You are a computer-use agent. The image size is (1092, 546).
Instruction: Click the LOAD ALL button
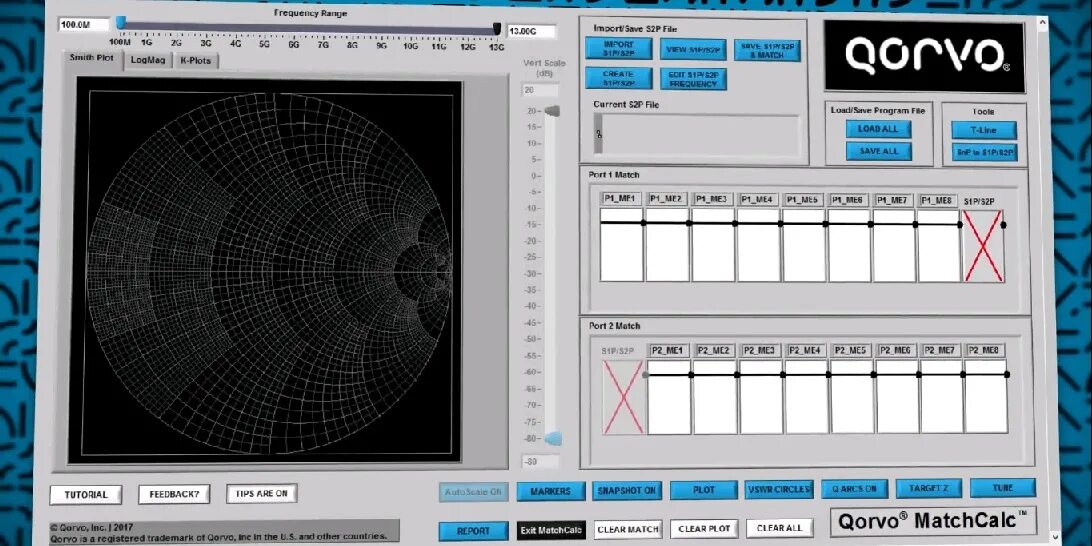[x=878, y=129]
